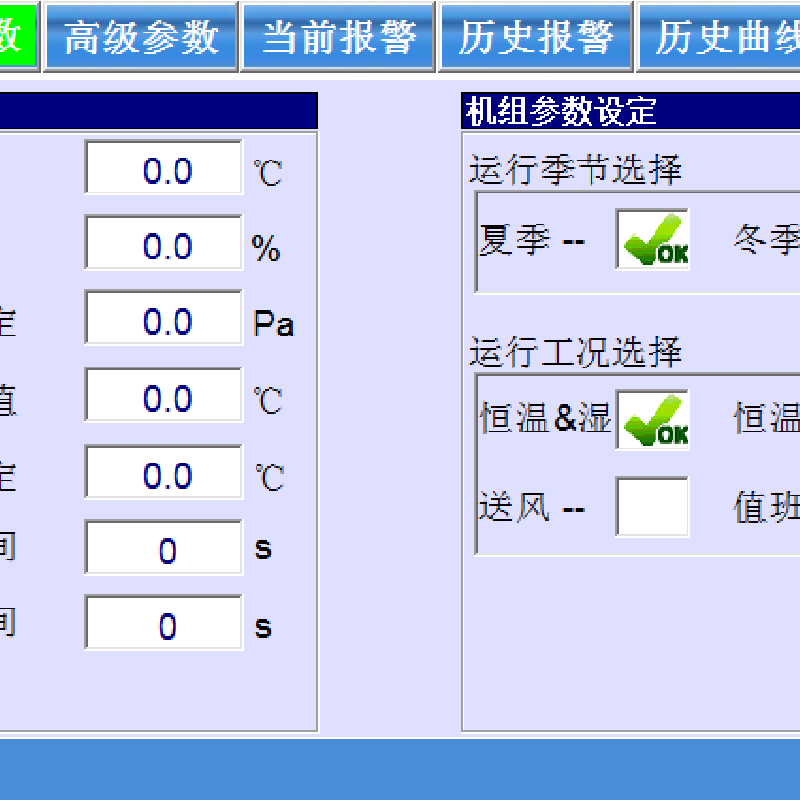Screen dimensions: 800x800
Task: Click the lowest ℃ value field
Action: (x=164, y=474)
